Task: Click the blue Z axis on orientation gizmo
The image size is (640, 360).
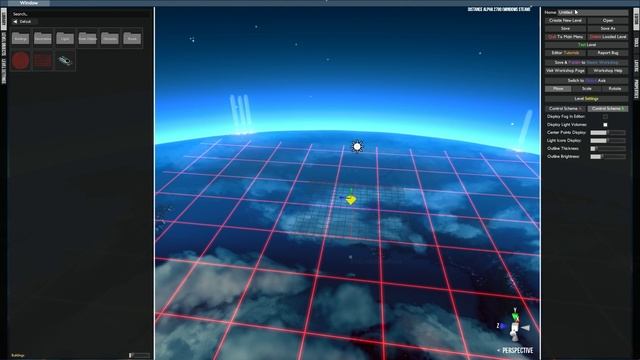Action: click(x=502, y=326)
